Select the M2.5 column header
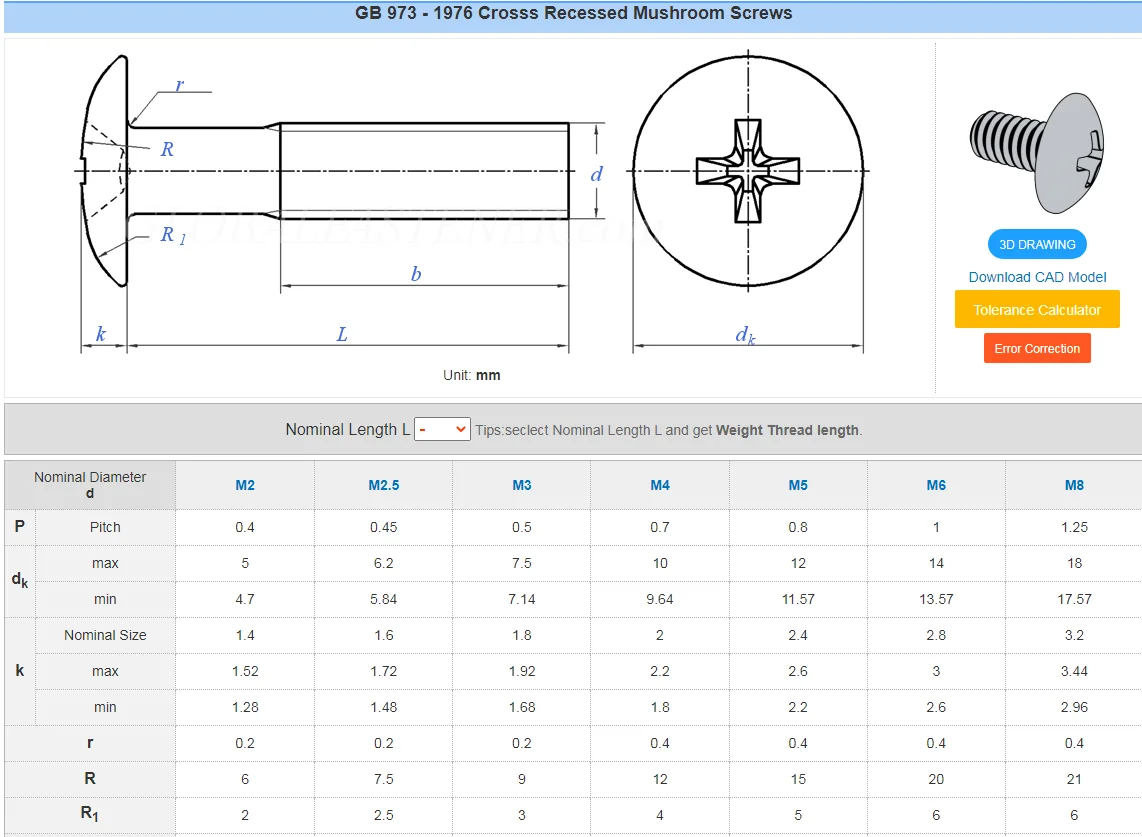The width and height of the screenshot is (1142, 837). pos(383,485)
